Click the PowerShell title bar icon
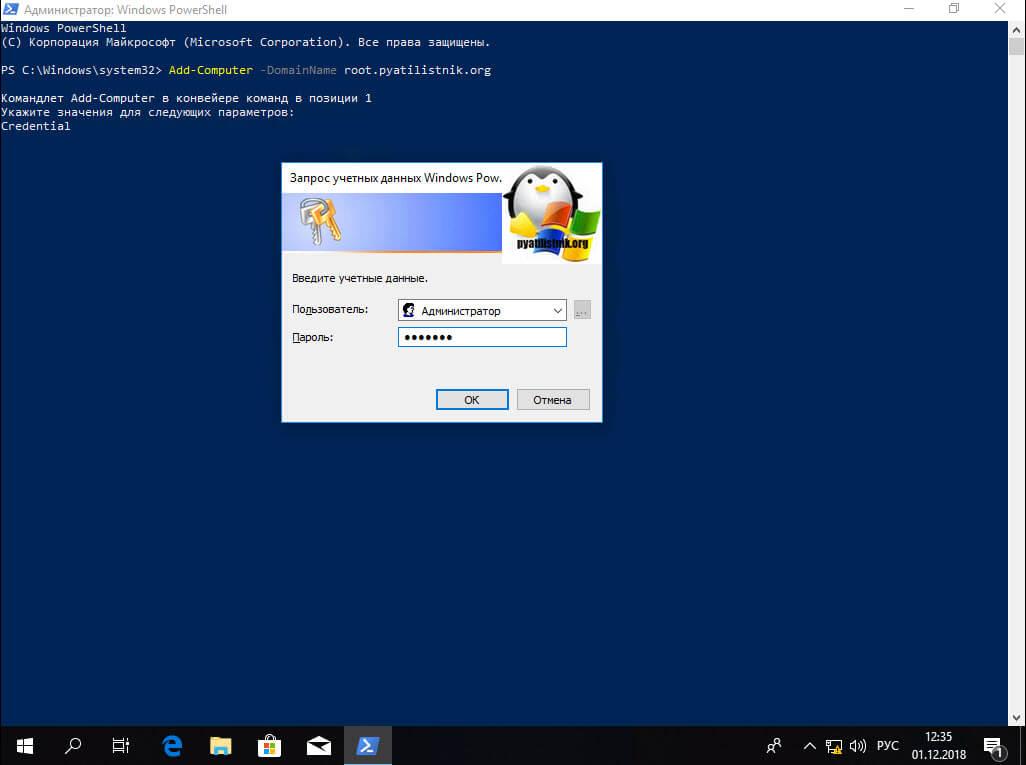Screen dimensions: 1026x765 pyautogui.click(x=10, y=9)
